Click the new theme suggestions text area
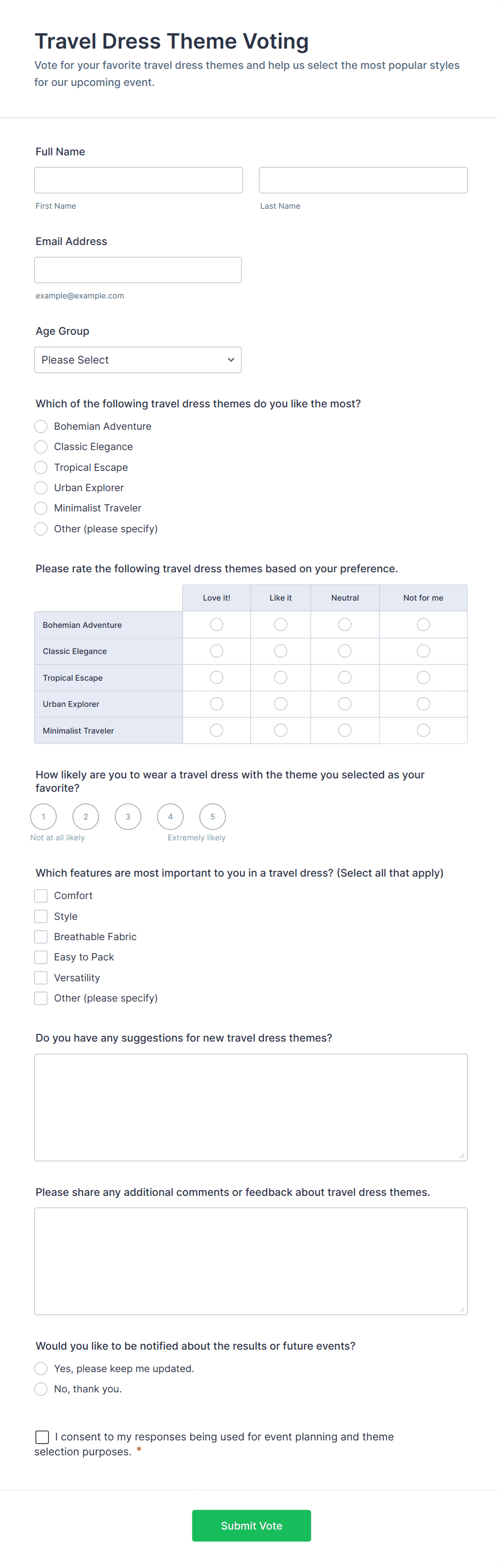This screenshot has height=1568, width=497. coord(251,1107)
